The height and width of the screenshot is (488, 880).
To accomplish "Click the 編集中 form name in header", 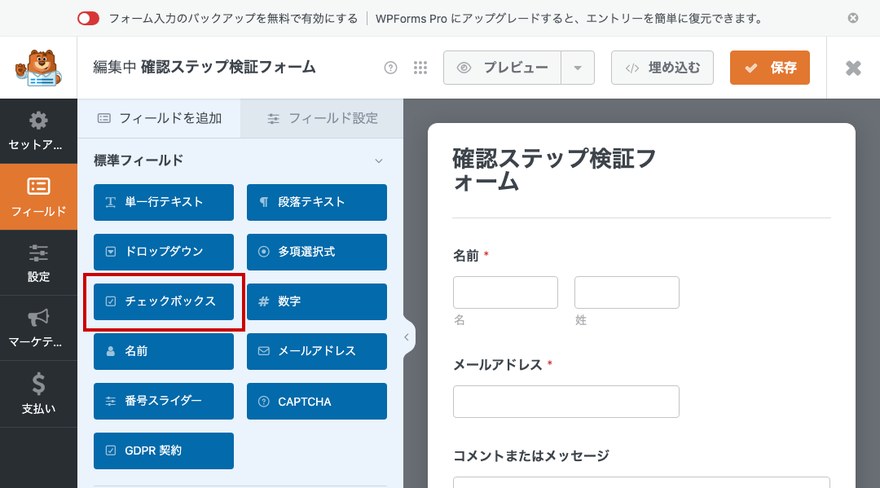I will [x=204, y=67].
